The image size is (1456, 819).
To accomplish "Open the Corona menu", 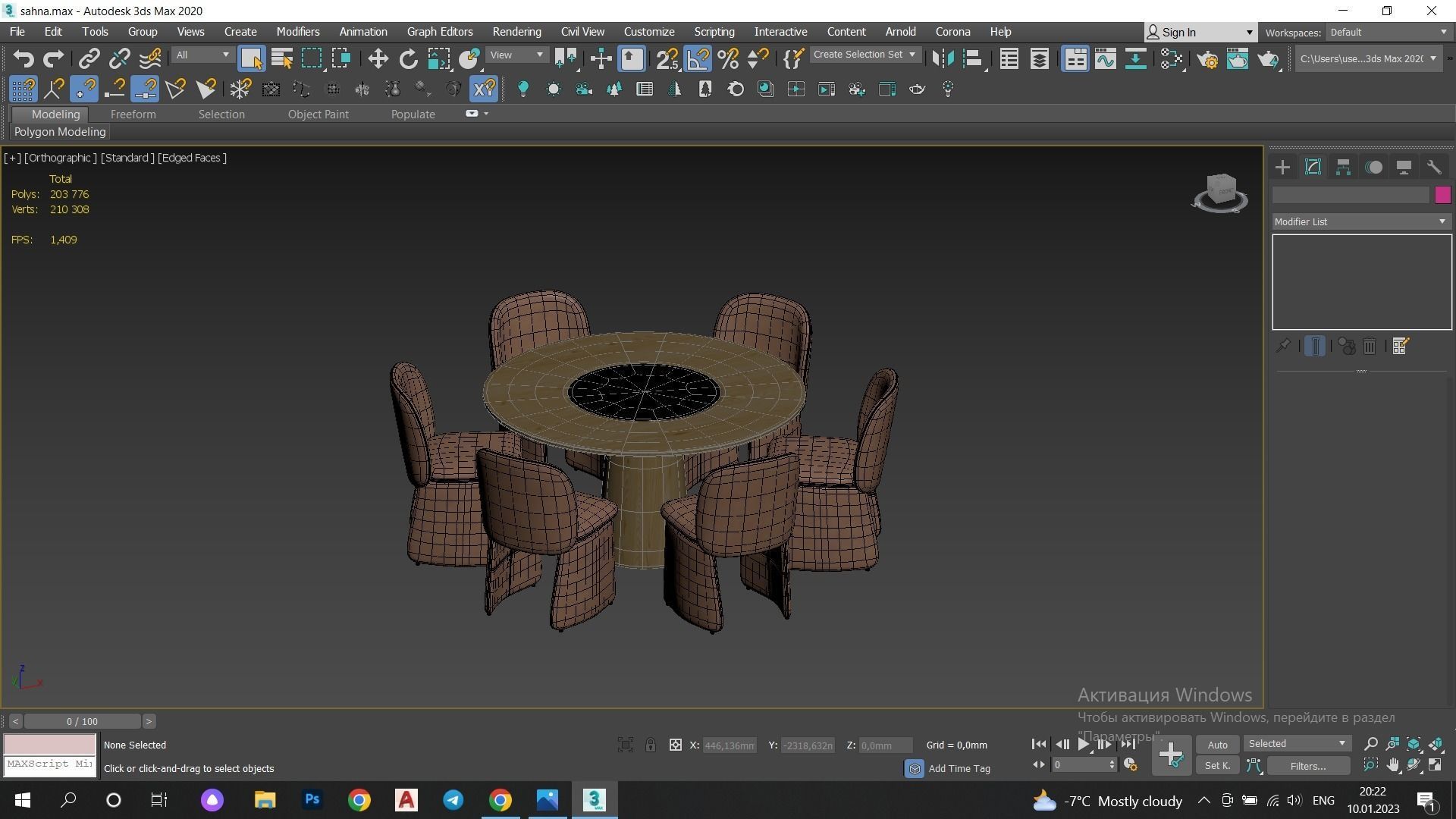I will (x=952, y=32).
